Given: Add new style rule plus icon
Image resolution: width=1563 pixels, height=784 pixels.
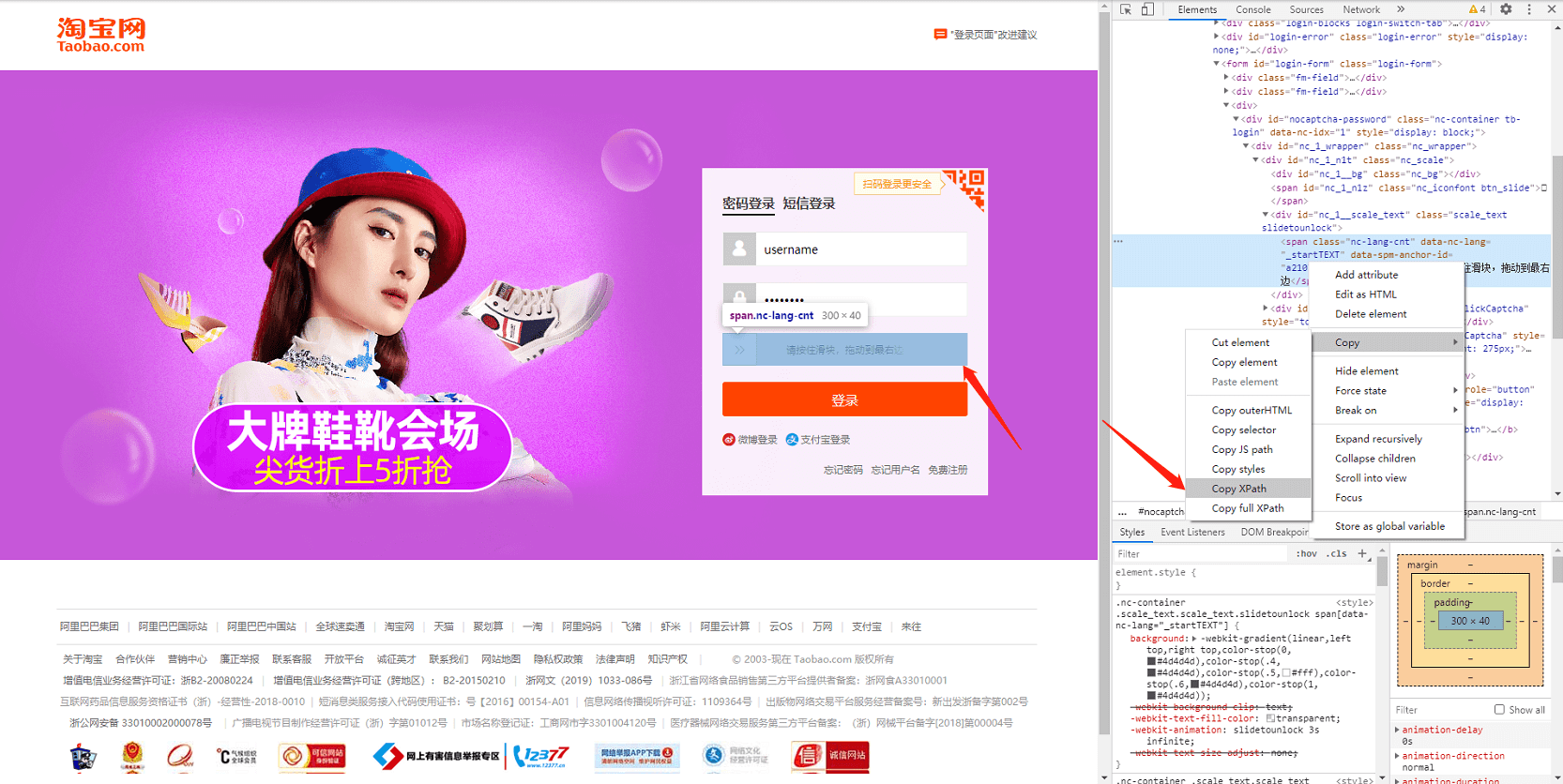Looking at the screenshot, I should (1362, 553).
